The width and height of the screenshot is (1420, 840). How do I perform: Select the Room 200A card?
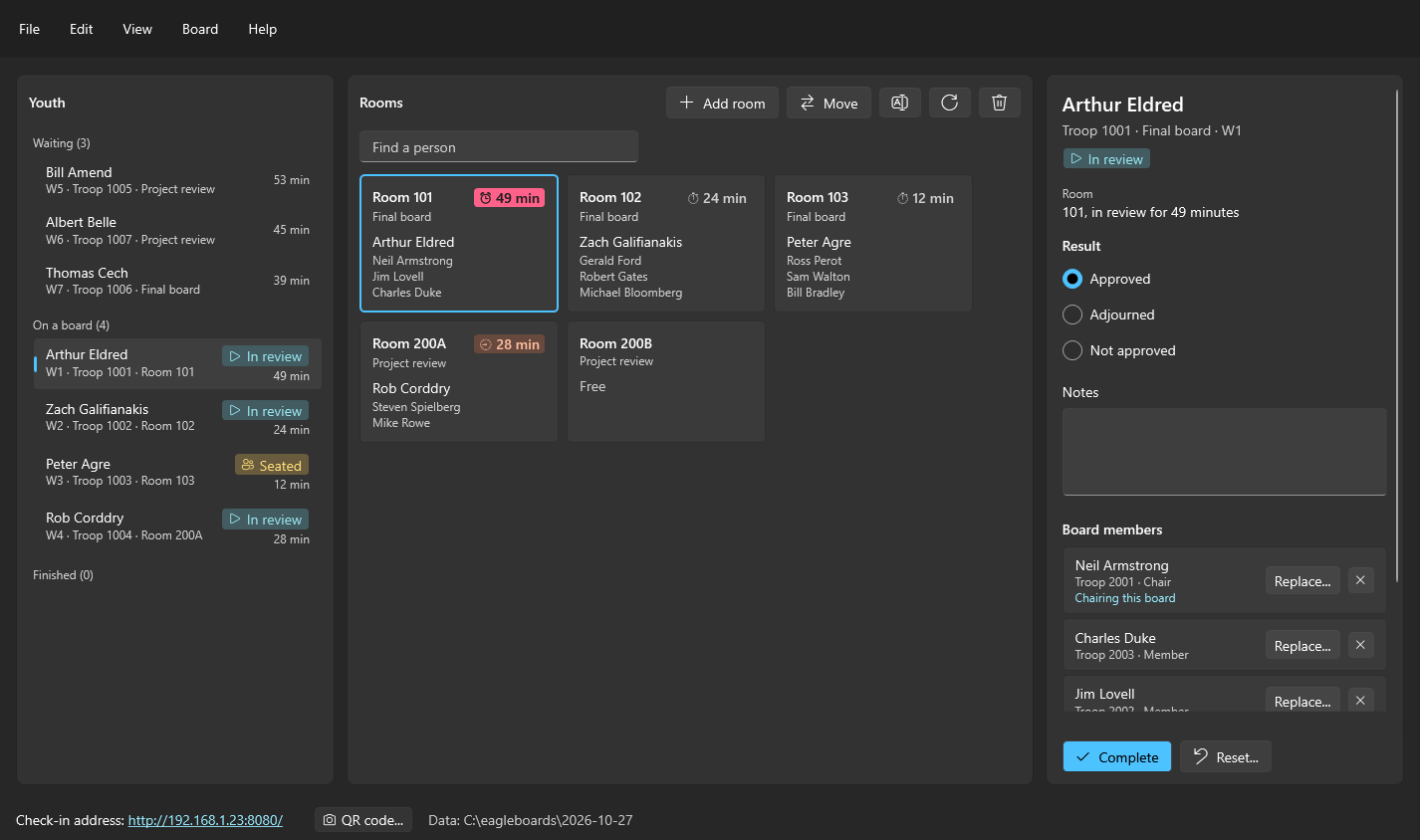click(x=459, y=382)
